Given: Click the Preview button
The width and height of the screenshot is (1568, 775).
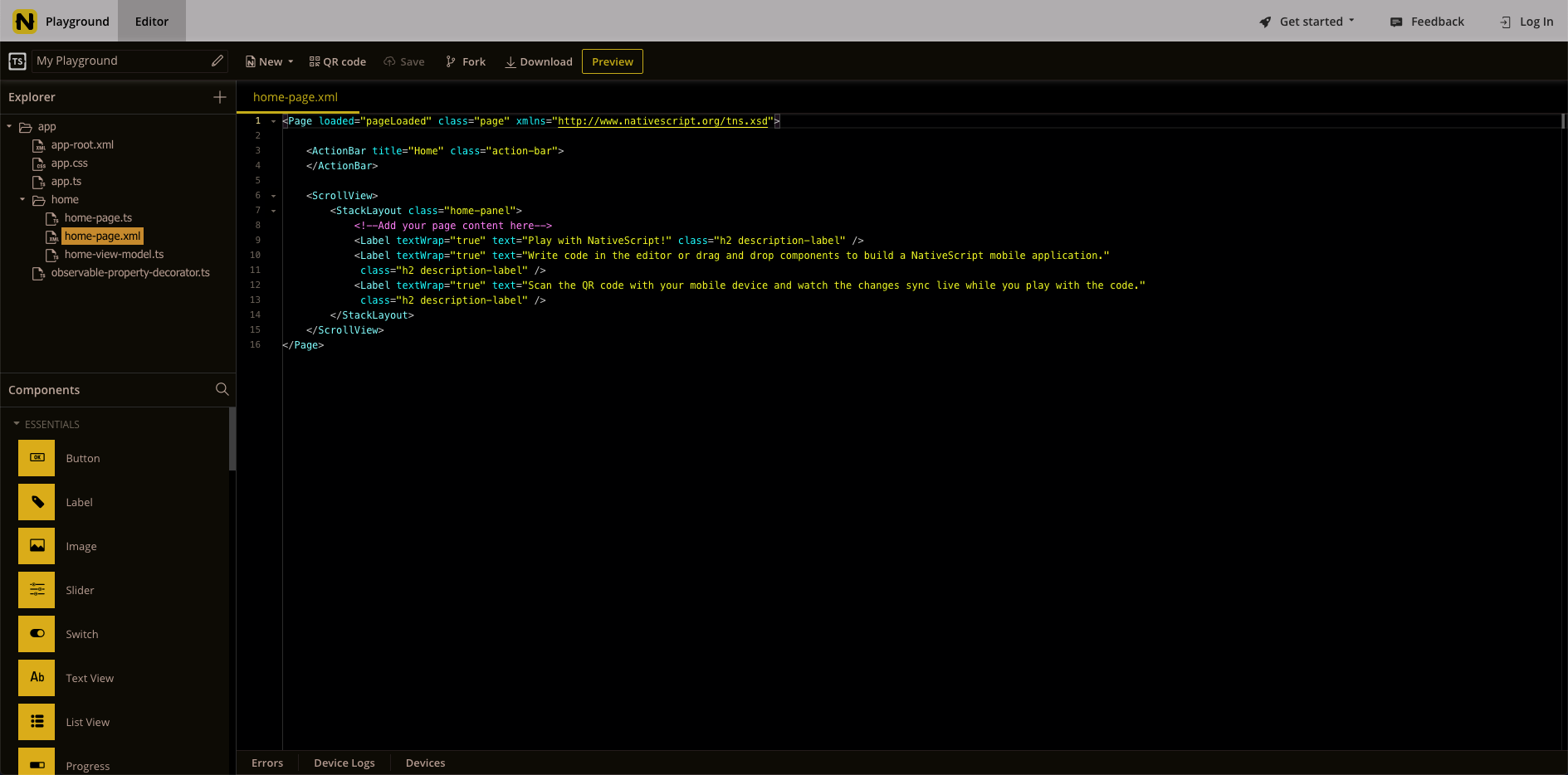Looking at the screenshot, I should pyautogui.click(x=613, y=61).
